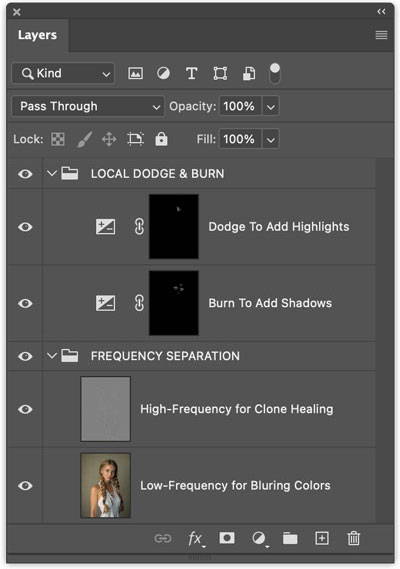
Task: Collapse the LOCAL DODGE & BURN group
Action: point(52,173)
